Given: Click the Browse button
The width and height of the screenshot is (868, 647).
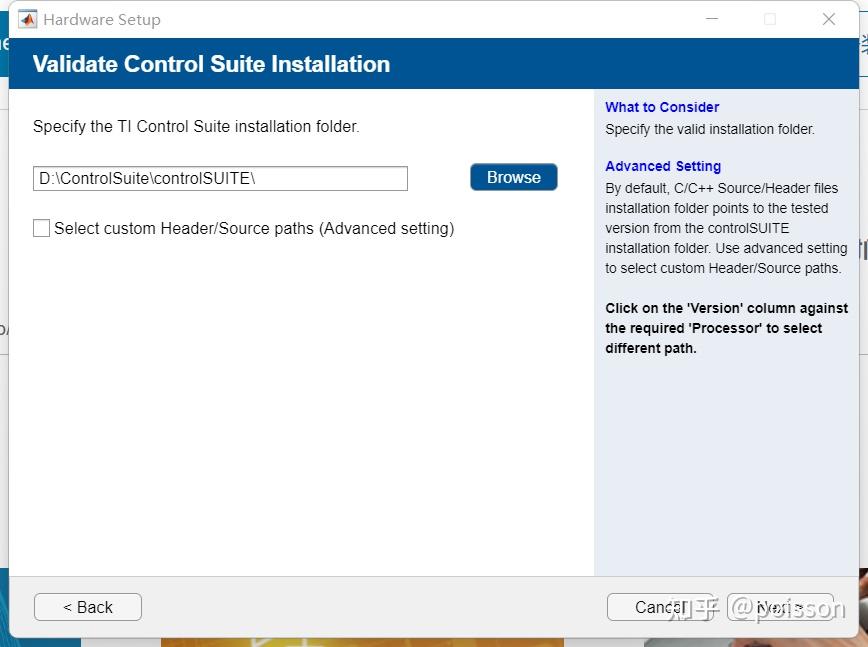Looking at the screenshot, I should pos(514,177).
